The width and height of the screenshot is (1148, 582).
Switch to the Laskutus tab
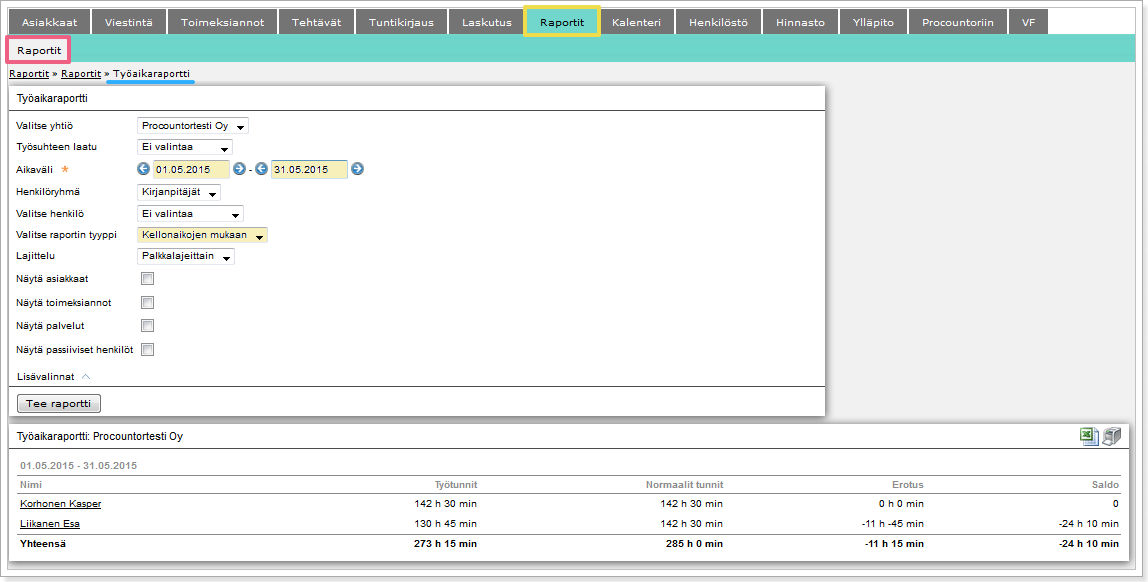pos(486,22)
